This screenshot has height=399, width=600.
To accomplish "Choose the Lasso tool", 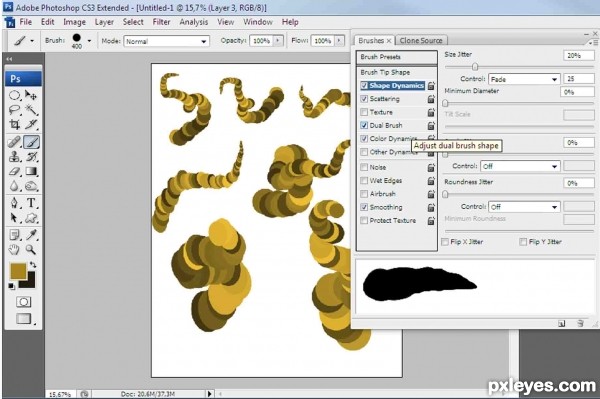I will click(15, 110).
